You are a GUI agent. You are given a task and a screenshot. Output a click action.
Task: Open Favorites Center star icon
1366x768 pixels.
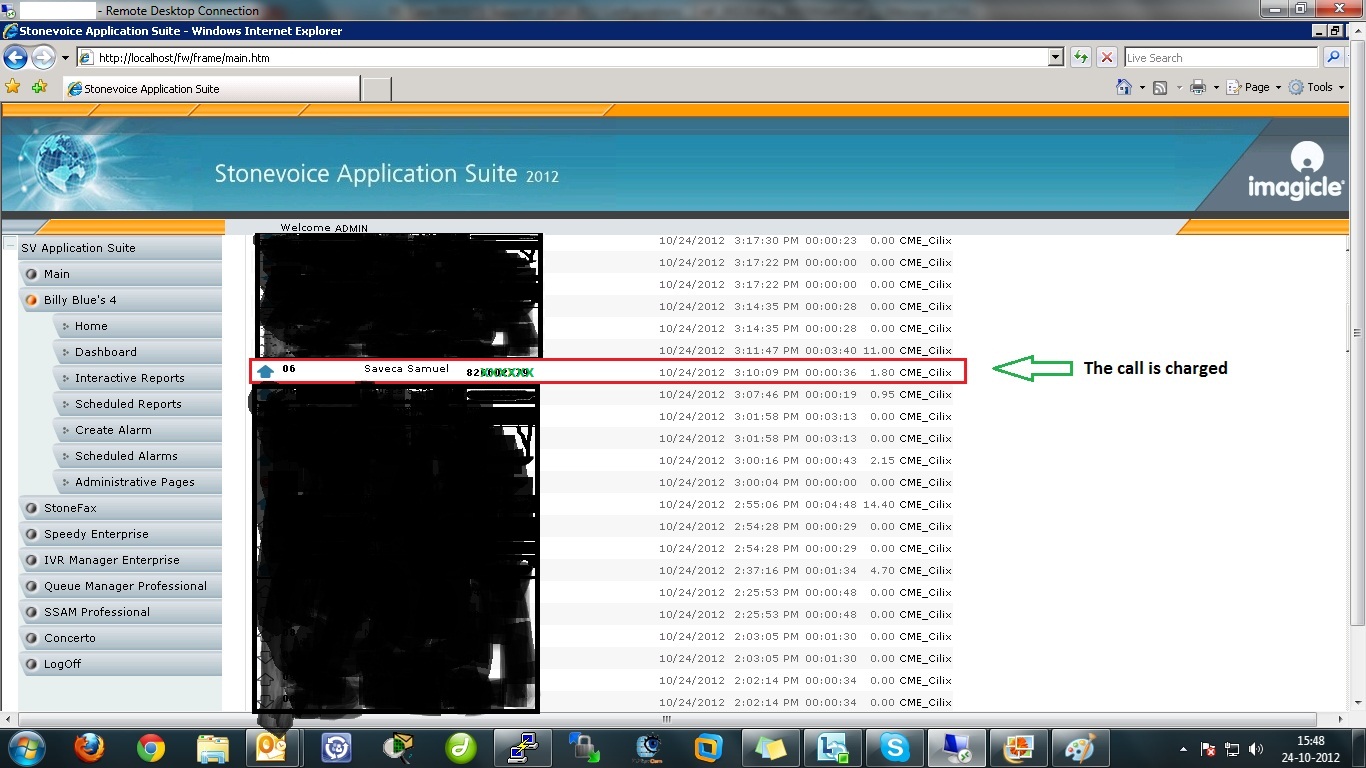[13, 87]
